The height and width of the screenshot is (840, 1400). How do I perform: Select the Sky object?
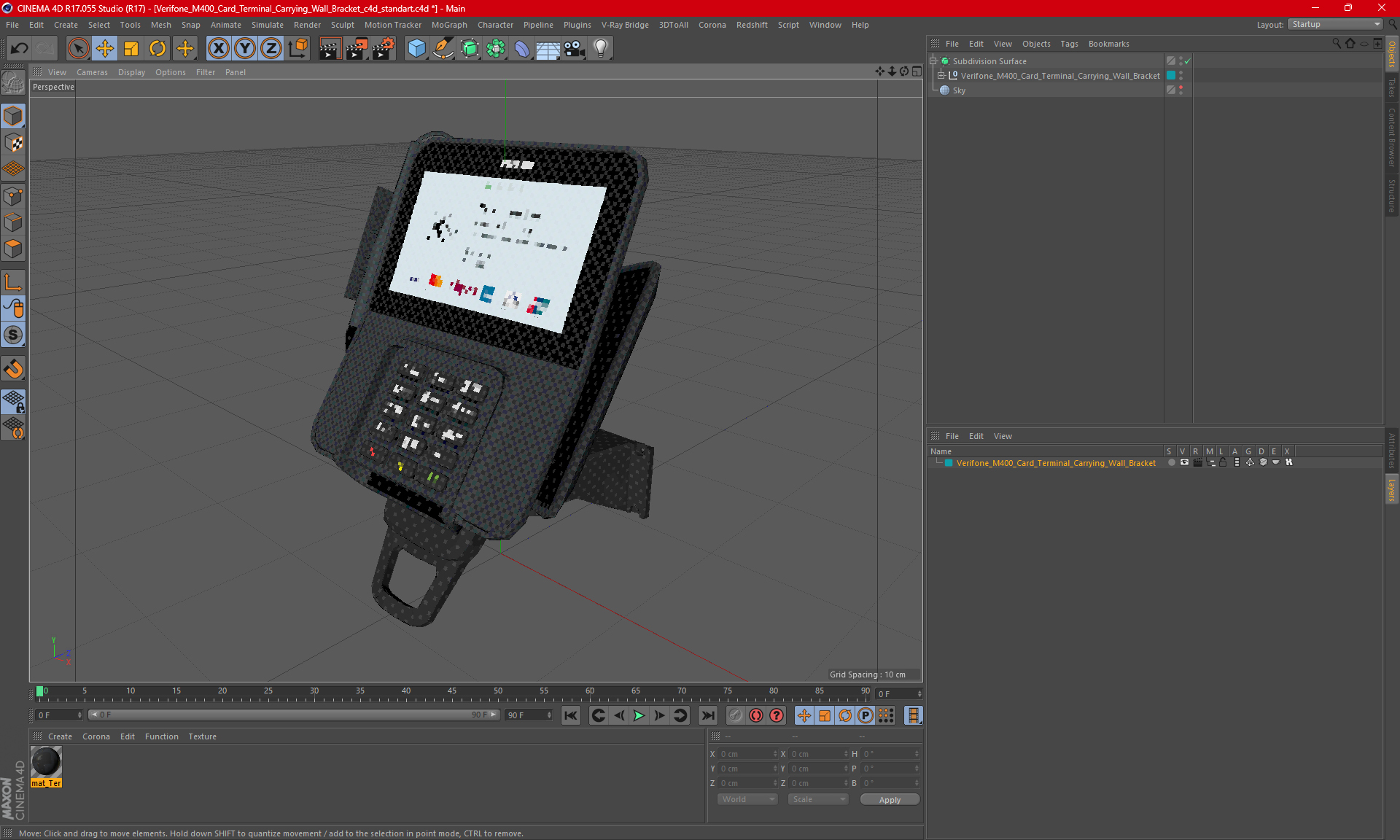pyautogui.click(x=959, y=90)
